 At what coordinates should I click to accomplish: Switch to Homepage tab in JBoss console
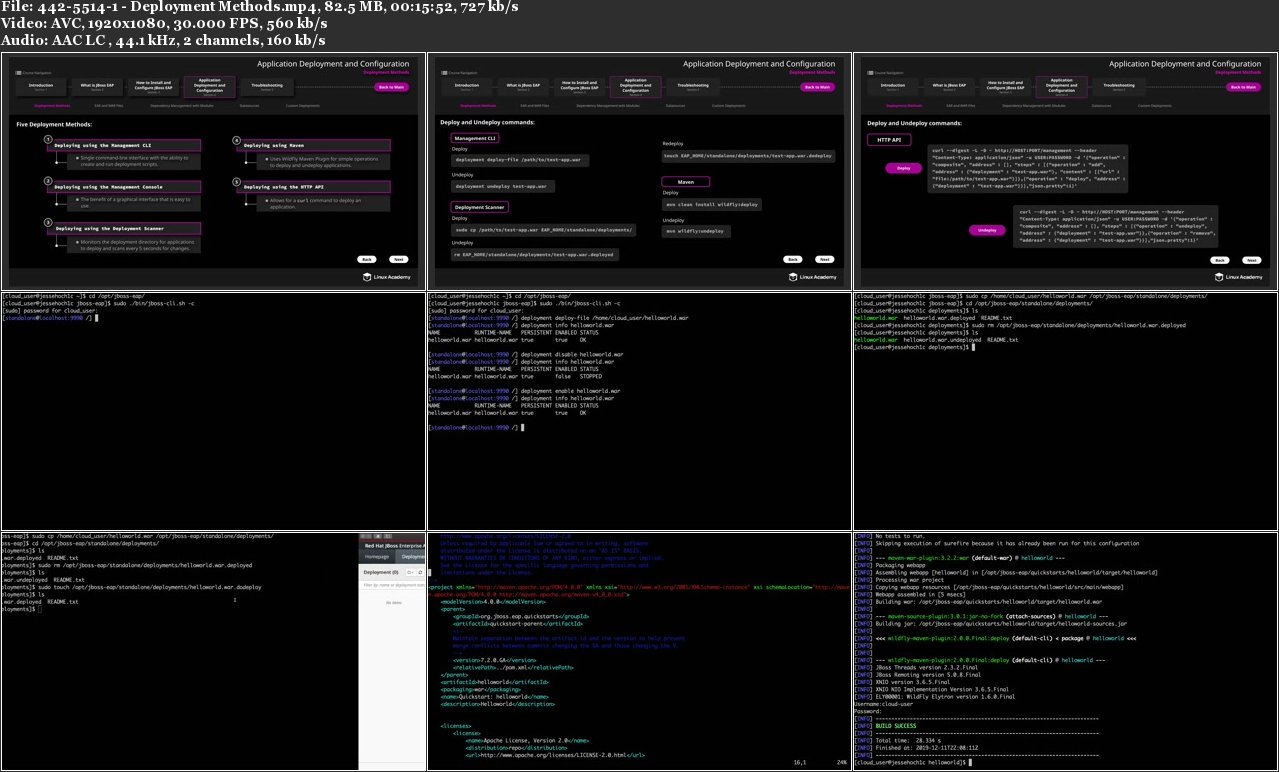[377, 557]
